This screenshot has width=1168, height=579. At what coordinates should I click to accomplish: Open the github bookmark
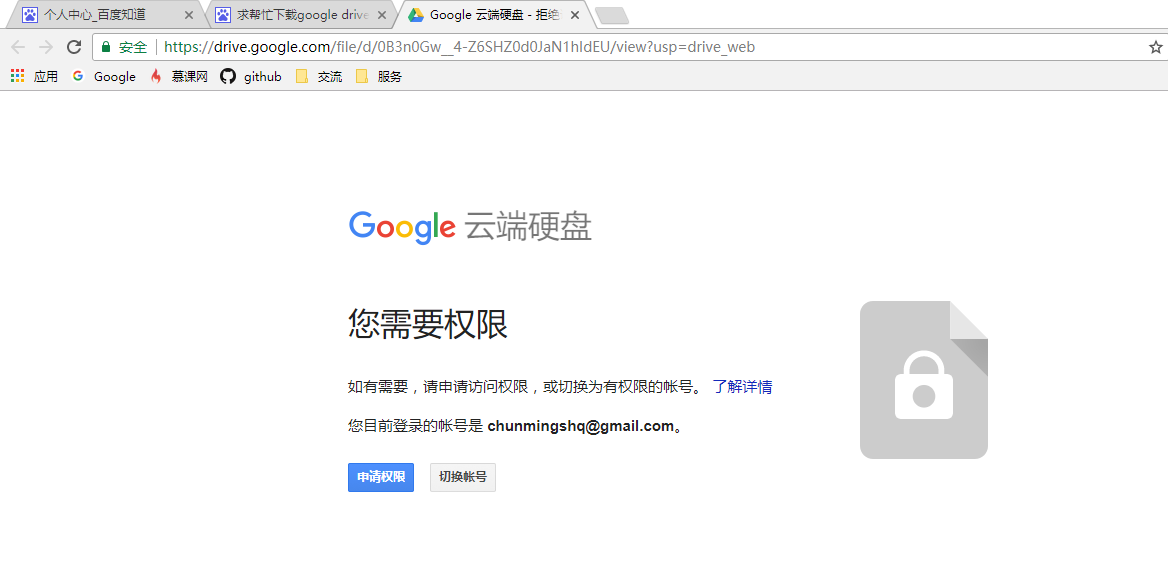[251, 76]
